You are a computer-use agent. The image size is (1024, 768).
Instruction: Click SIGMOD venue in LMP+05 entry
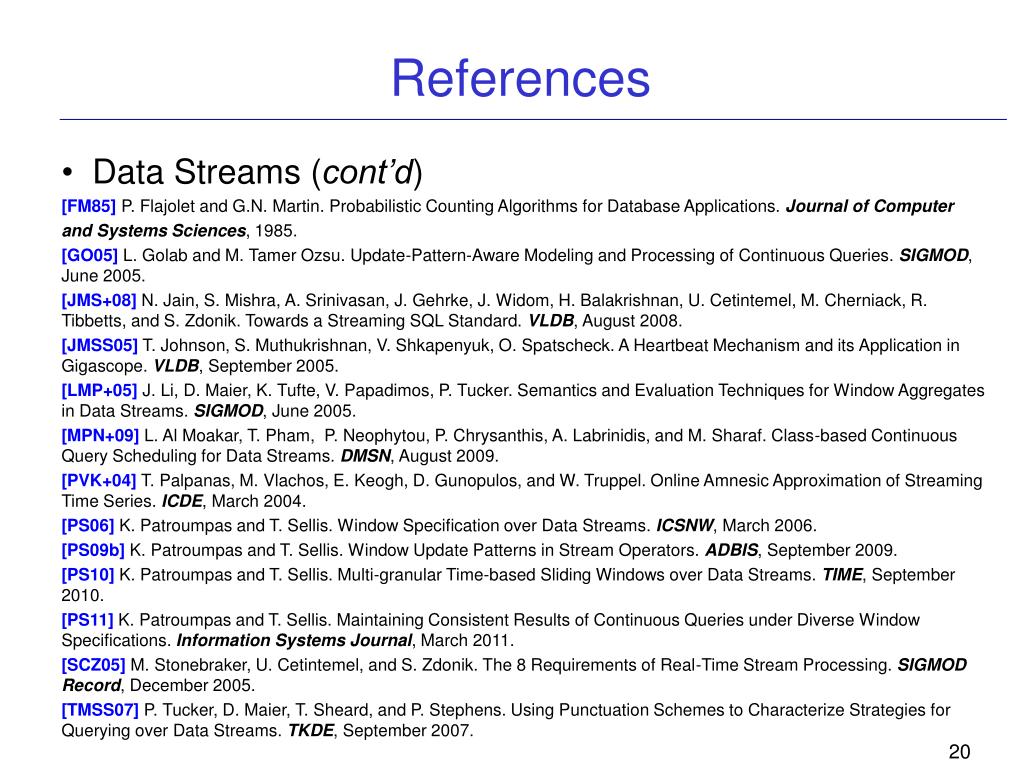[229, 411]
